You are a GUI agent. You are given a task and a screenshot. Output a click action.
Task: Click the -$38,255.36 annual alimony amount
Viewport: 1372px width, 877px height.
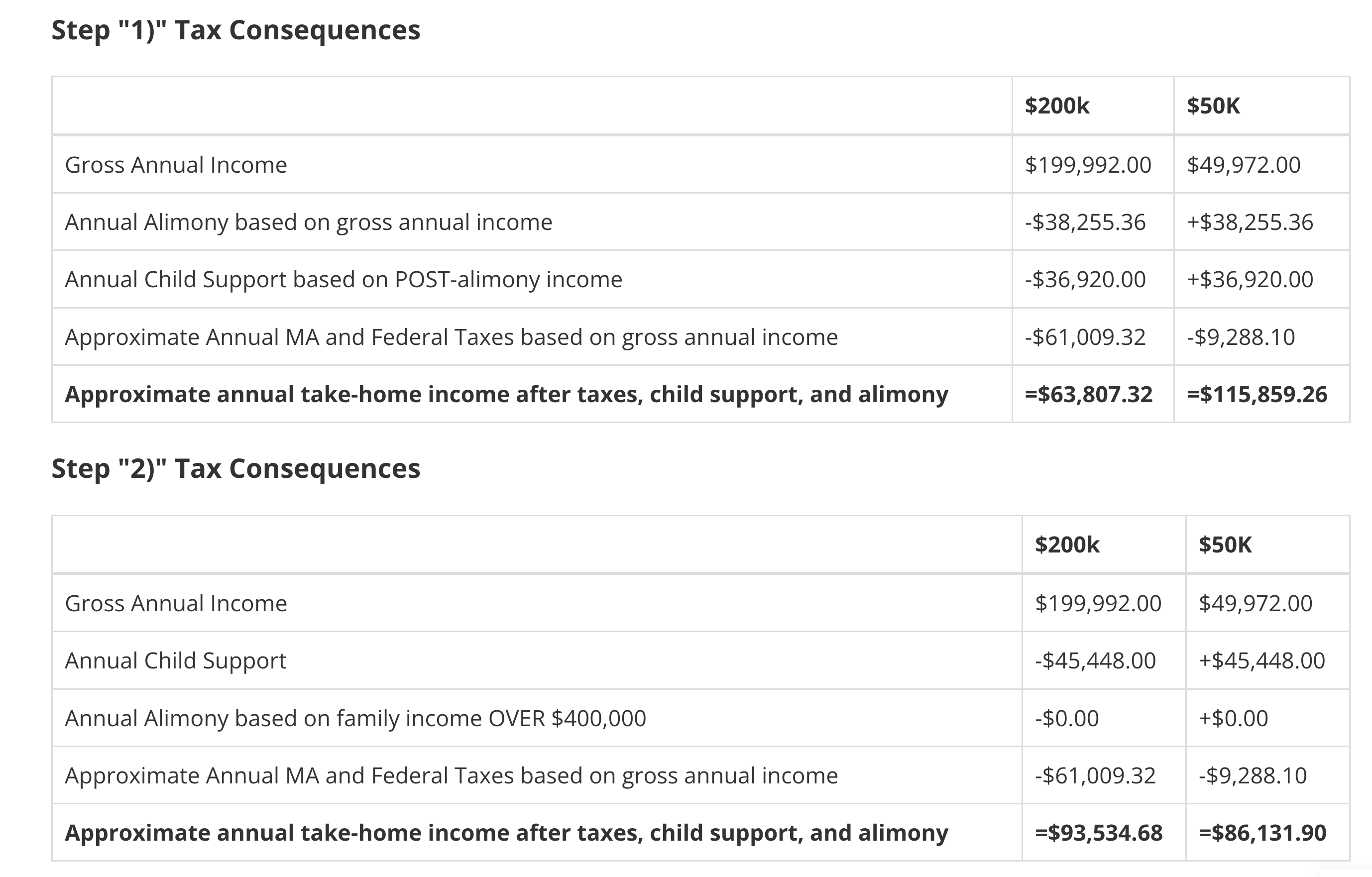tap(1085, 222)
